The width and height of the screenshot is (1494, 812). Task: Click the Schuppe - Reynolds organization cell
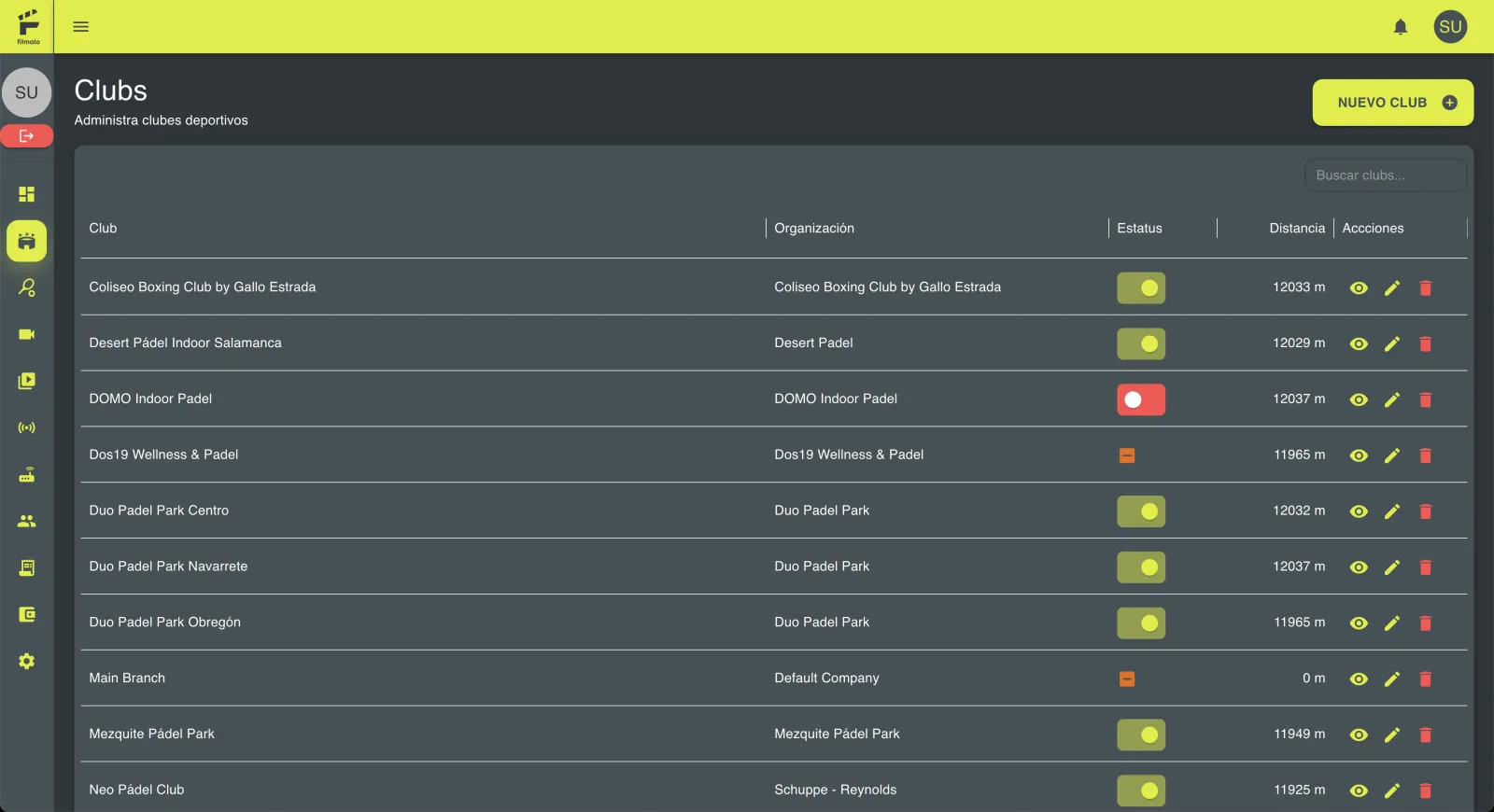[x=835, y=791]
